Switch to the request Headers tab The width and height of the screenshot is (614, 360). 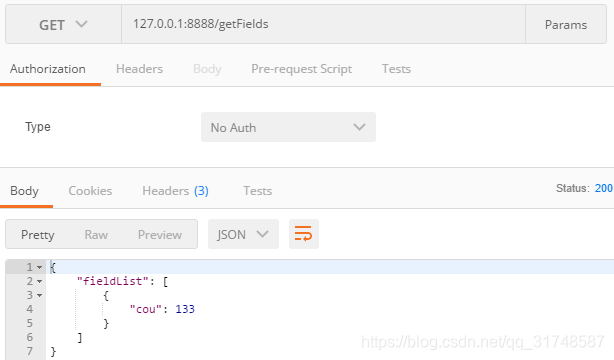139,69
